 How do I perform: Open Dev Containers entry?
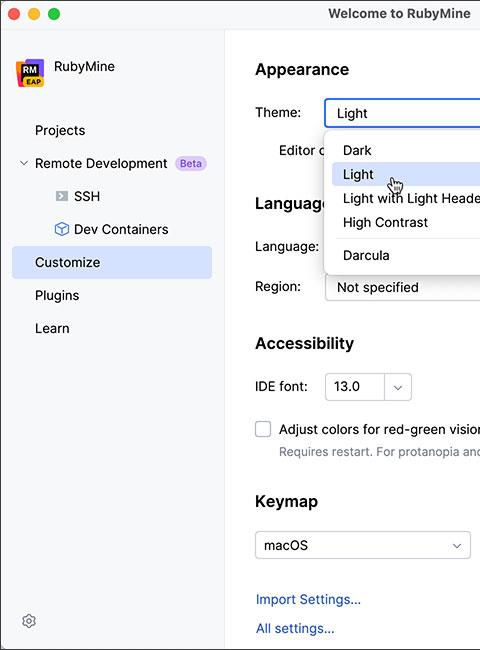click(121, 229)
